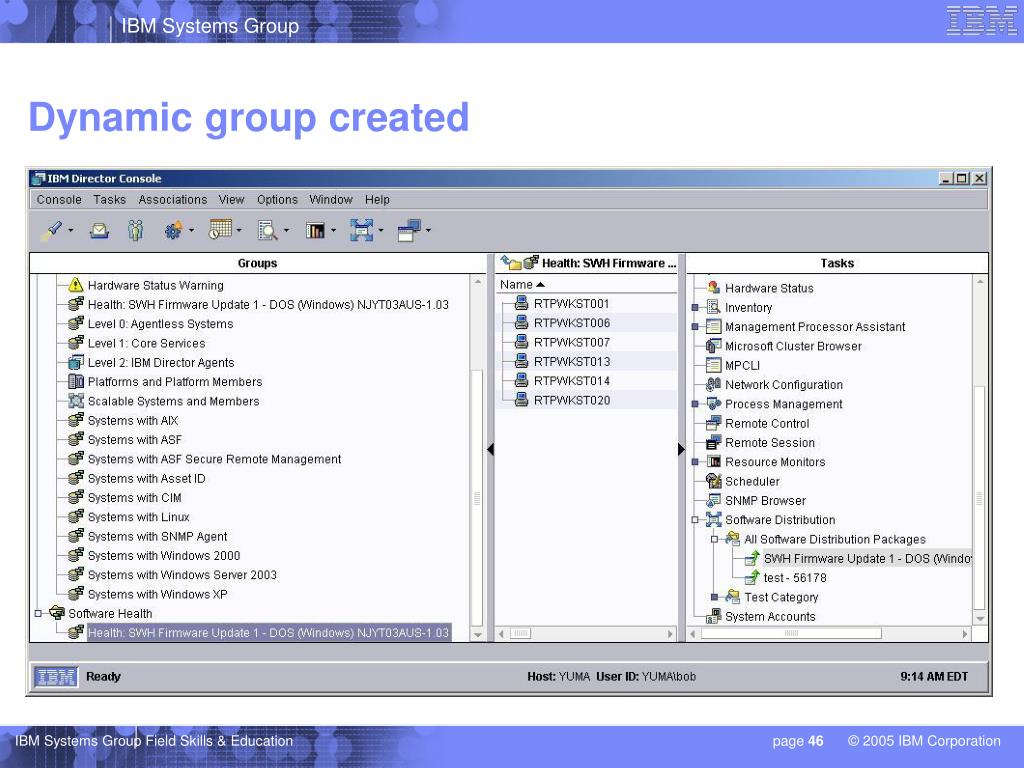Collapse the Software Distribution task node

click(695, 520)
